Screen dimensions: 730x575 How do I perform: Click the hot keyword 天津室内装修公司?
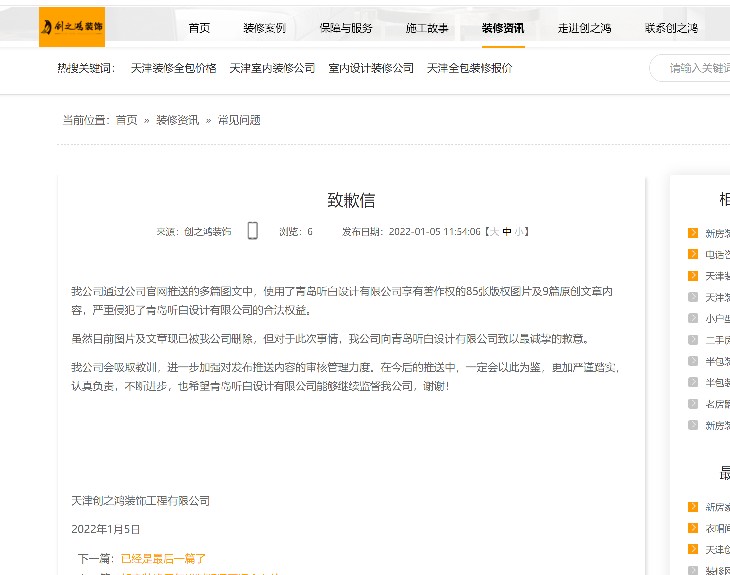(272, 68)
